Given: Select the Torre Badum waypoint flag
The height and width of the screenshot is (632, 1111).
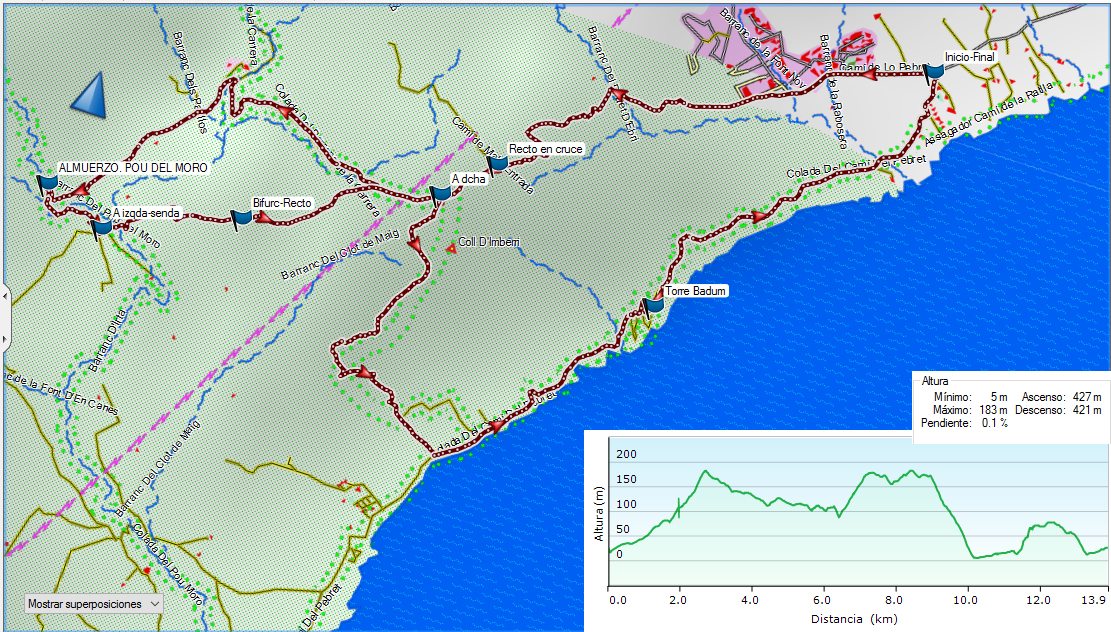Looking at the screenshot, I should pos(653,306).
